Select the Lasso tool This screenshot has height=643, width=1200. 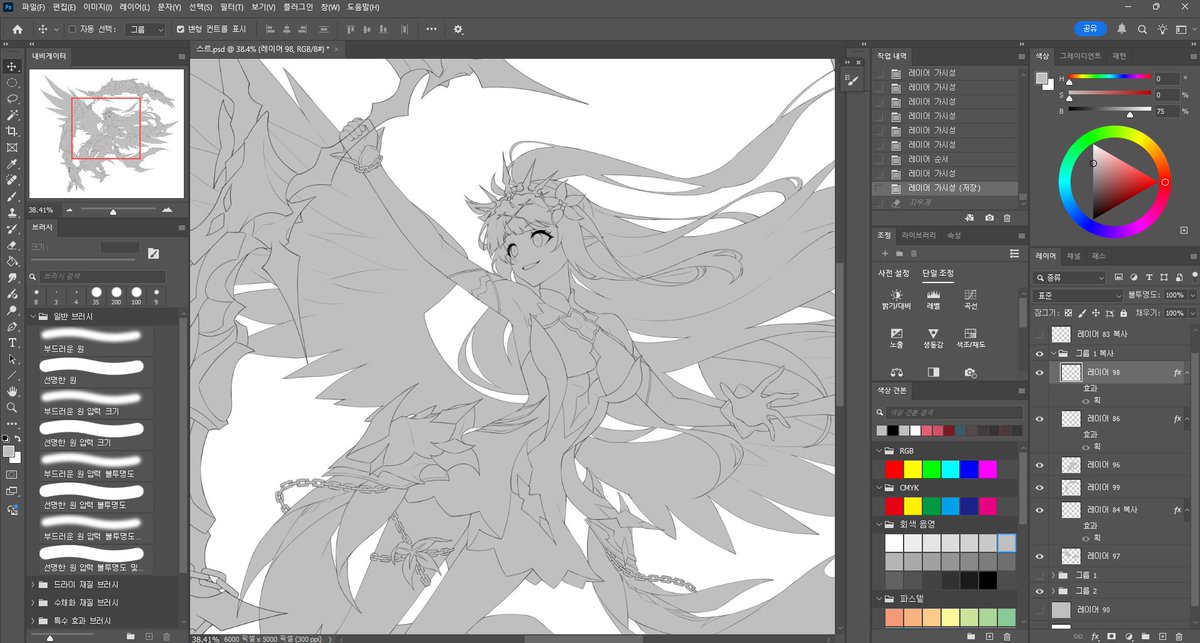coord(12,99)
